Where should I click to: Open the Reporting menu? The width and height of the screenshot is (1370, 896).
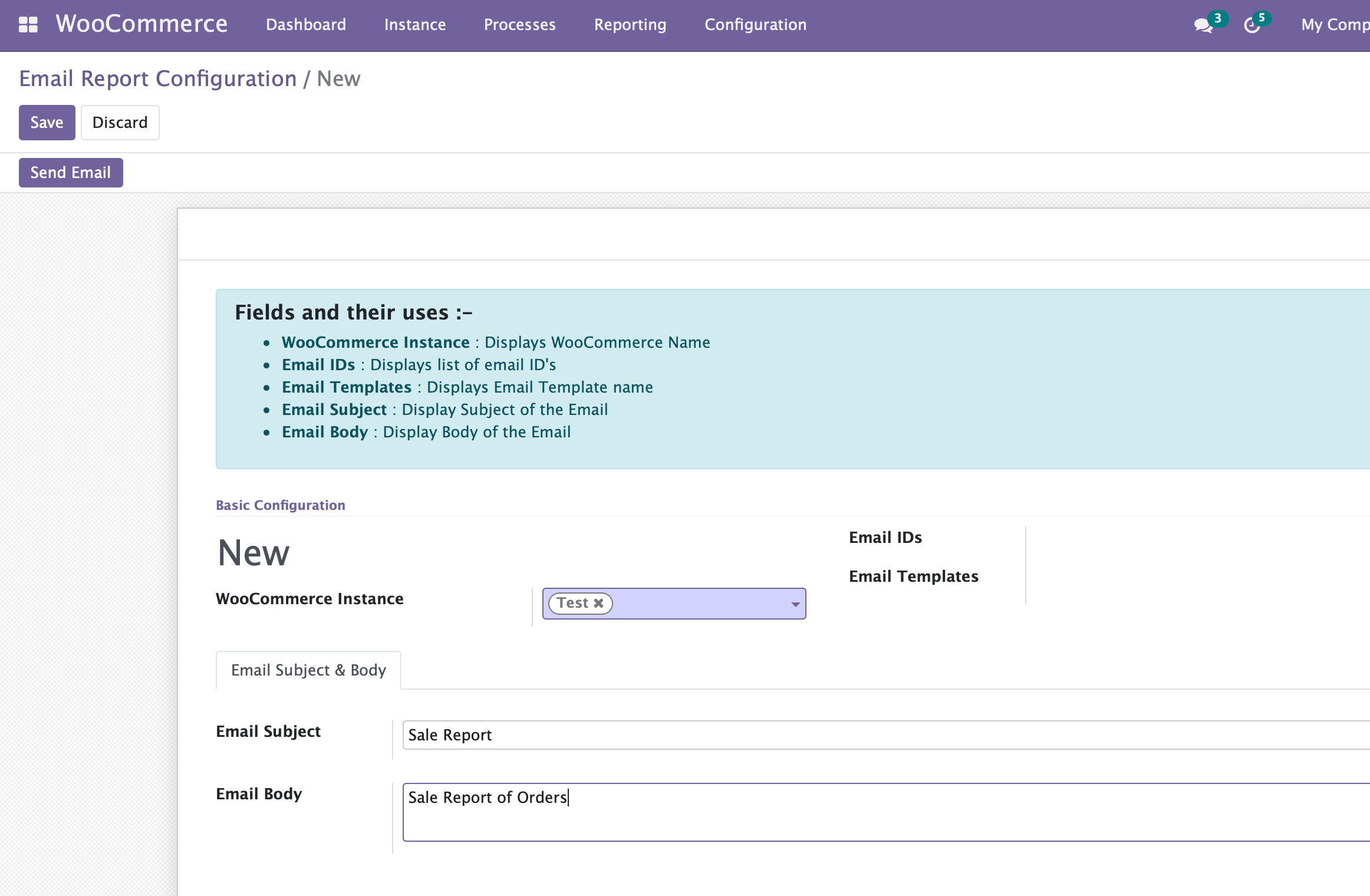click(x=630, y=25)
